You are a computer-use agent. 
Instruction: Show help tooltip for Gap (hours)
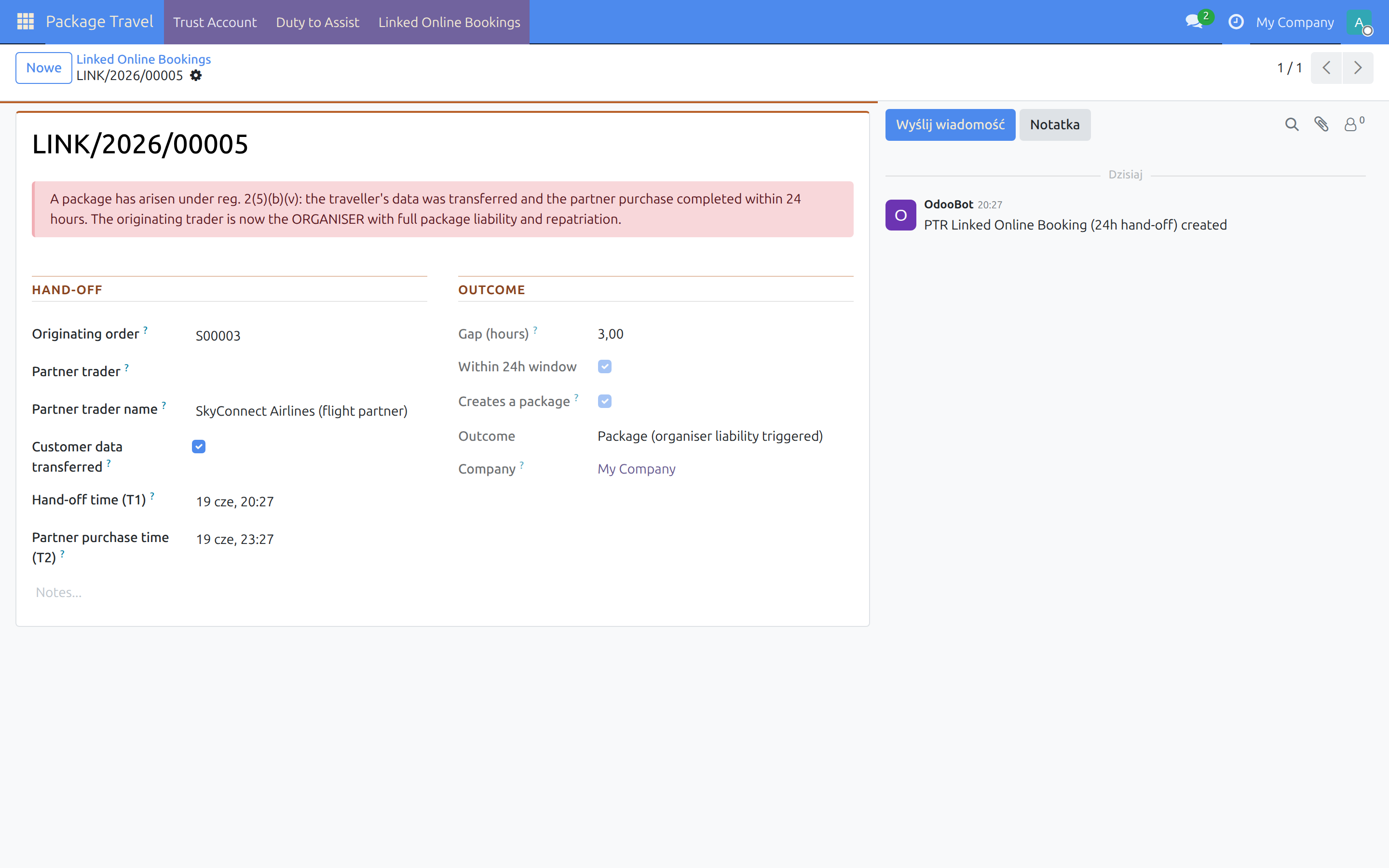point(535,330)
